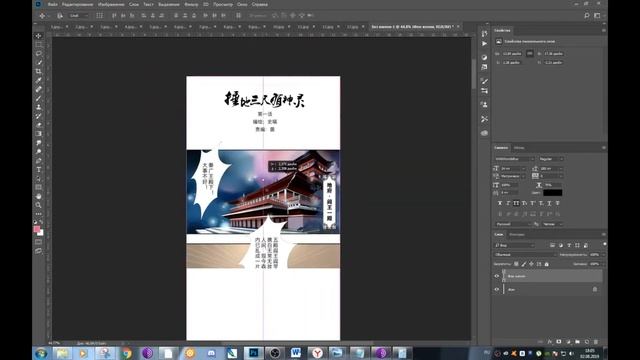Select the Brush tool

point(39,98)
